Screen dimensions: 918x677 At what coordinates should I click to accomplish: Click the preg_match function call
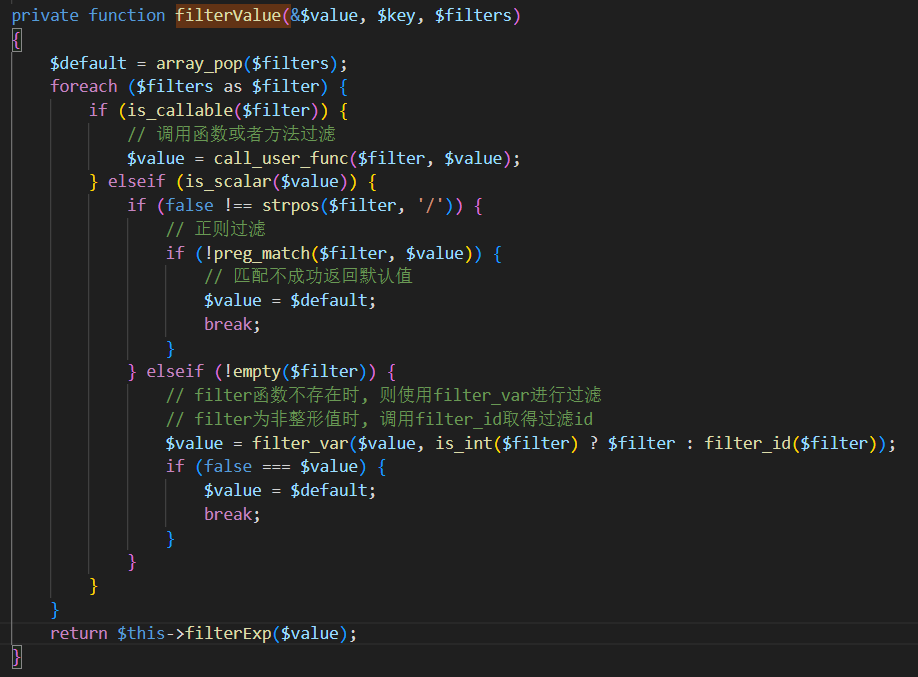[x=262, y=253]
